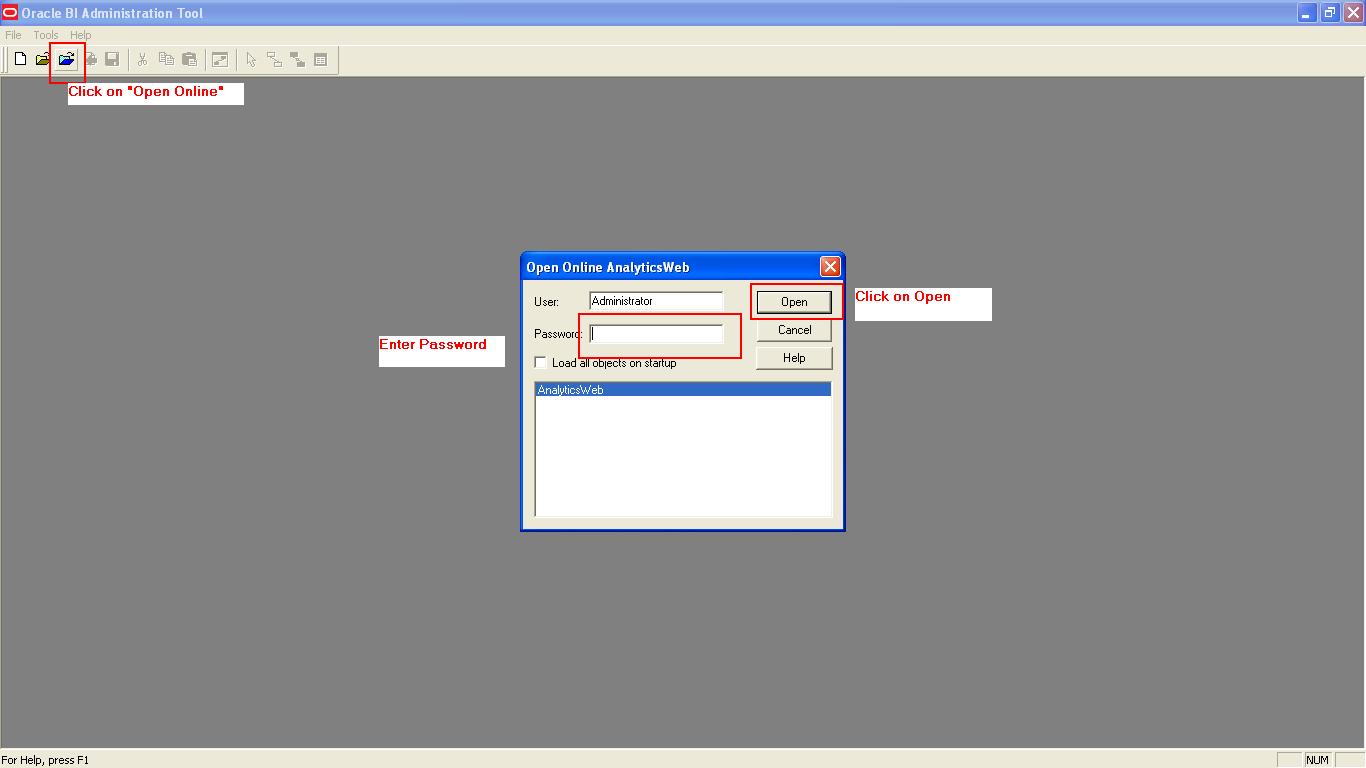1366x768 pixels.
Task: Enable Load all objects on startup
Action: pyautogui.click(x=540, y=363)
